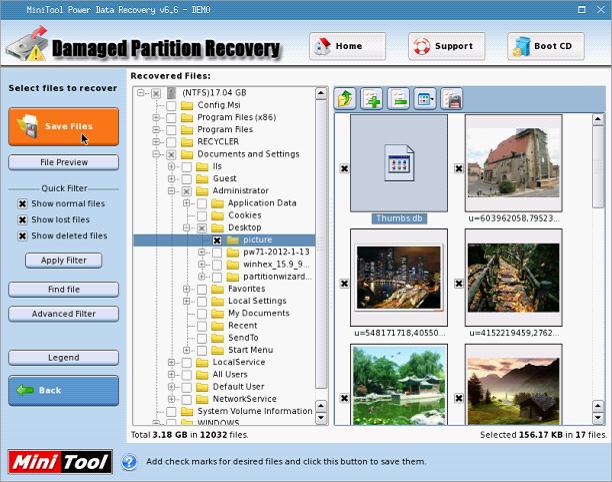Image resolution: width=612 pixels, height=482 pixels.
Task: Click the Guest folder icon
Action: [202, 179]
